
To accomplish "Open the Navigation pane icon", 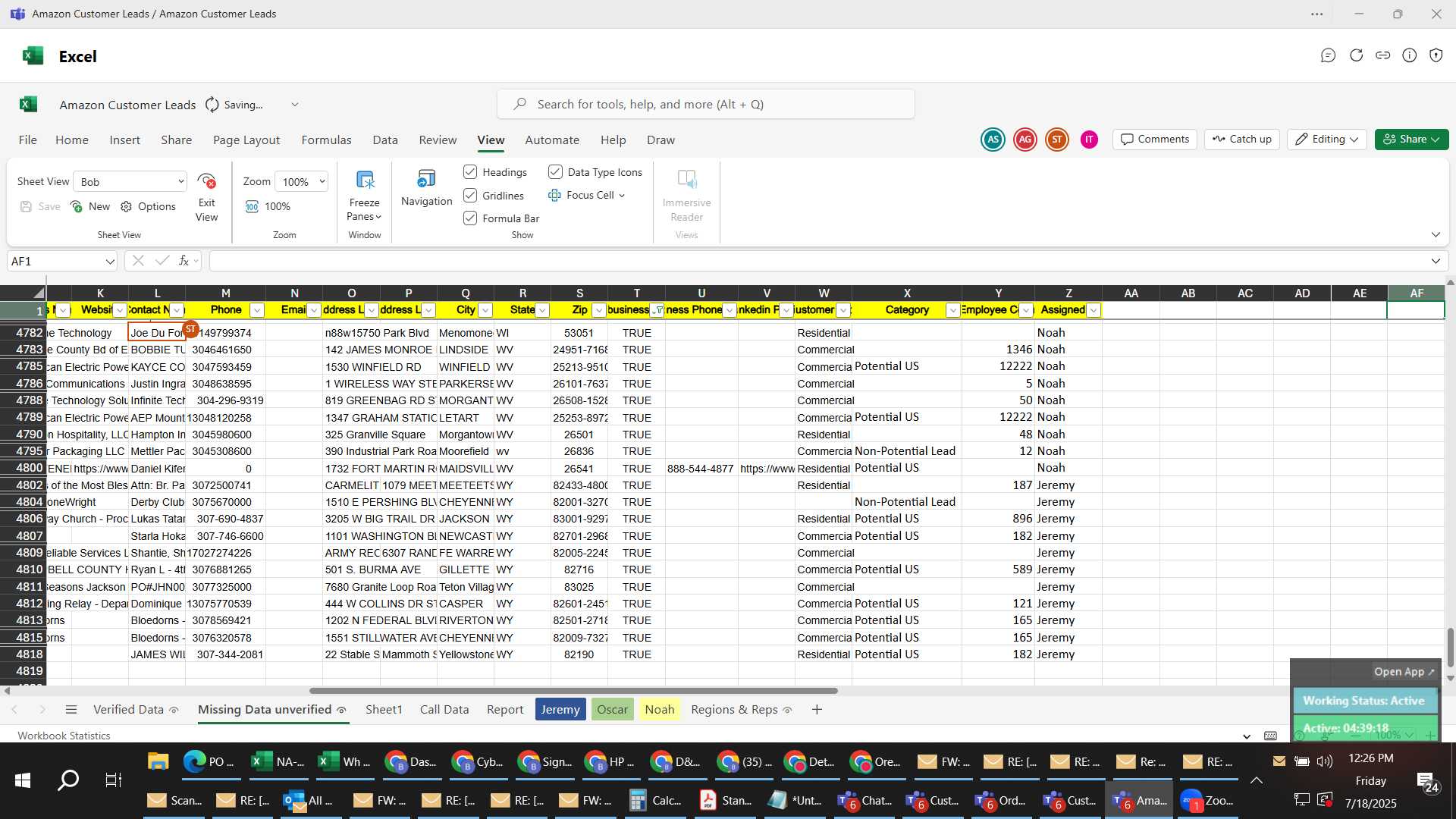I will tap(426, 180).
